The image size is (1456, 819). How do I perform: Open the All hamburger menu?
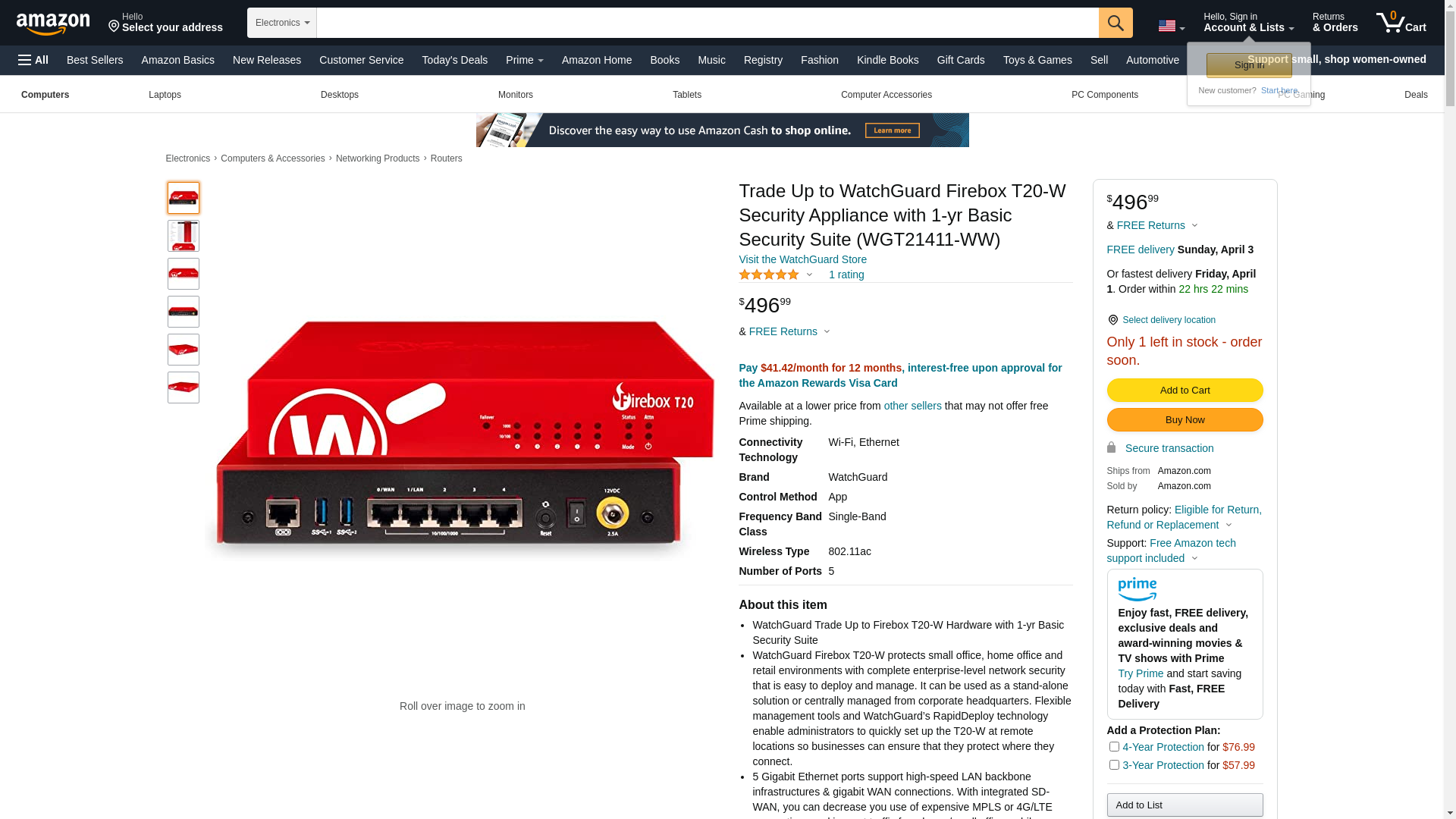[33, 60]
